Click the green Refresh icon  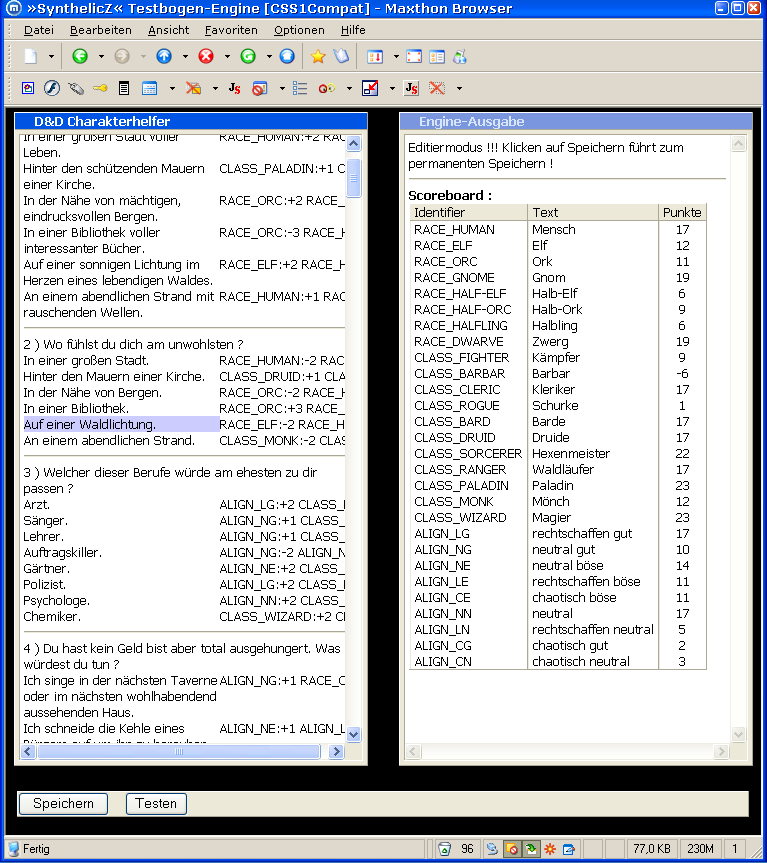[x=248, y=56]
